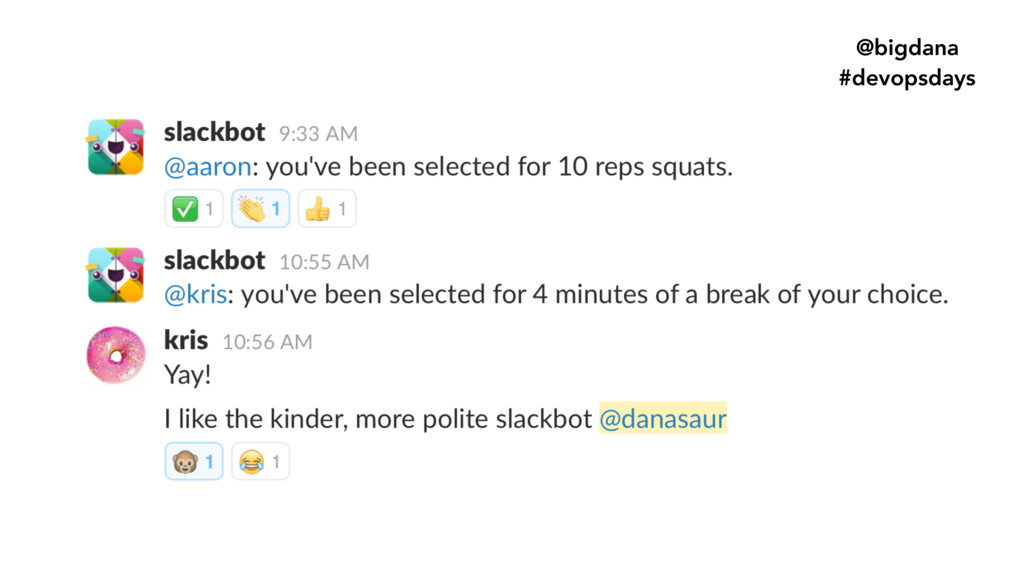Click slackbot avatar on the 9:33 AM message
Screen dimensions: 1024x576
[x=116, y=147]
